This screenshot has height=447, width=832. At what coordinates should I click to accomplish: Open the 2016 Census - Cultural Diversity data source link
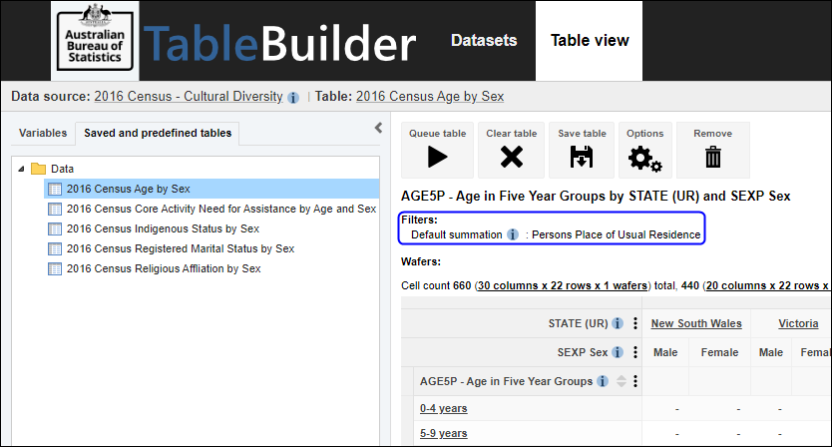188,96
